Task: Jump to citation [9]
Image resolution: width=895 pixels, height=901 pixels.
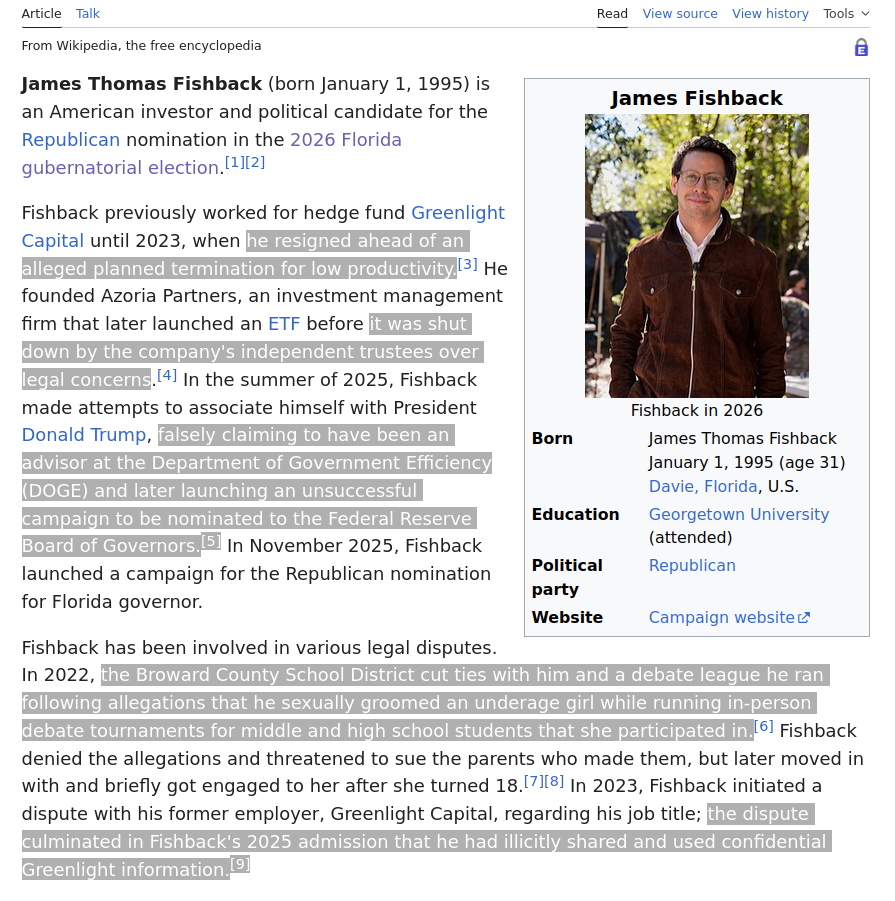Action: (240, 865)
